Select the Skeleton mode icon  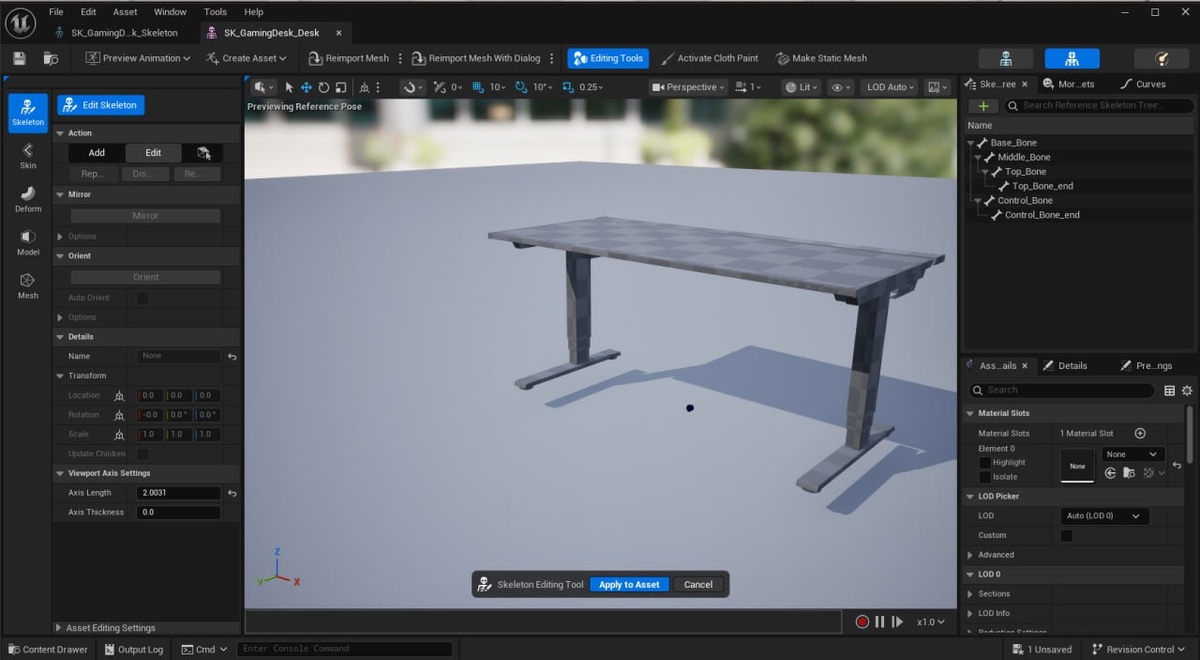(28, 112)
